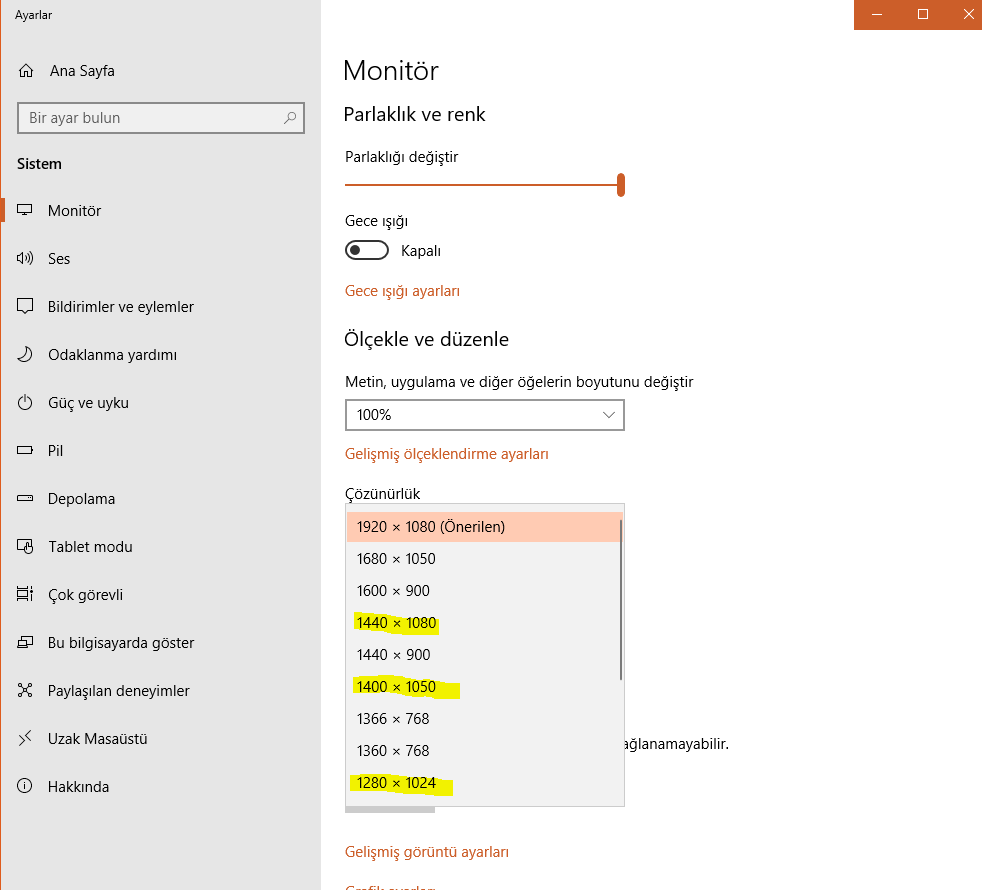Go to Ses settings page

click(x=161, y=259)
